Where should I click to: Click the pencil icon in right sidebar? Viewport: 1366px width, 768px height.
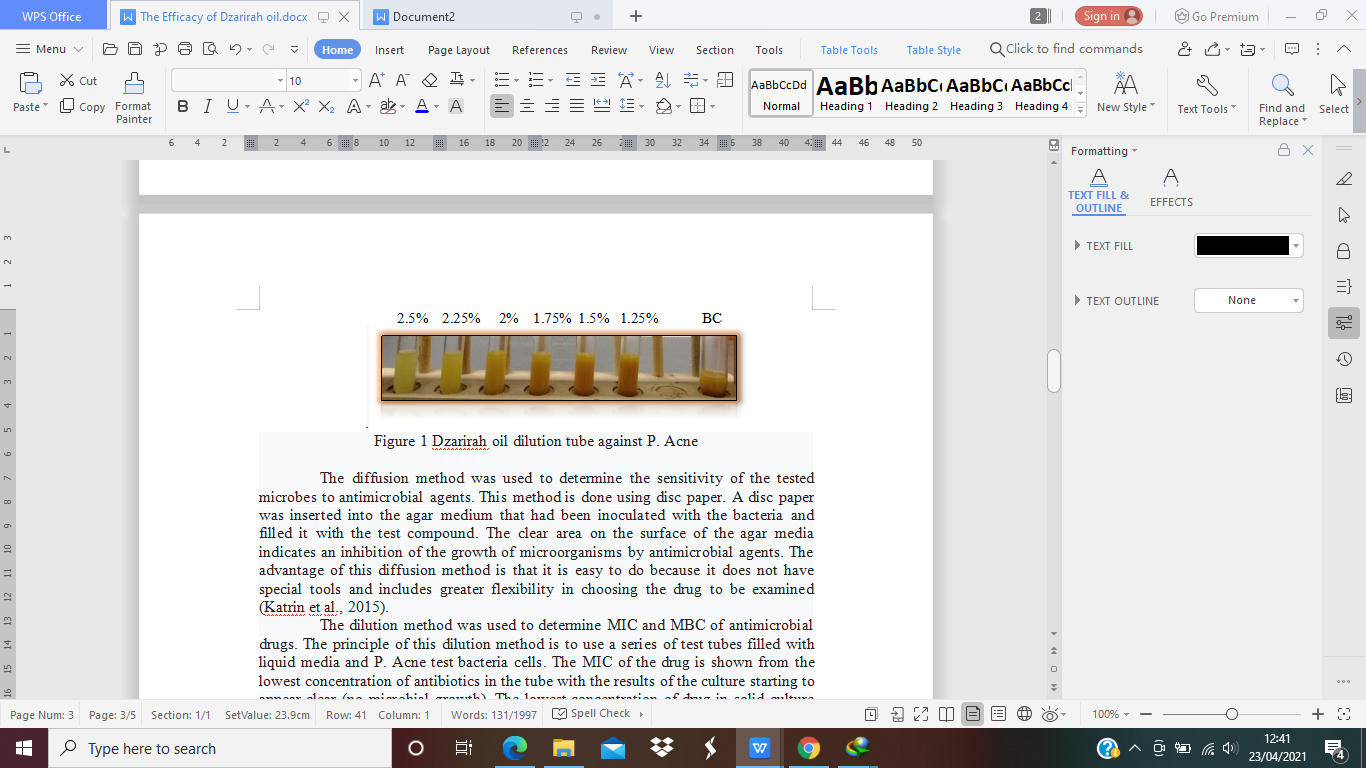click(1344, 179)
